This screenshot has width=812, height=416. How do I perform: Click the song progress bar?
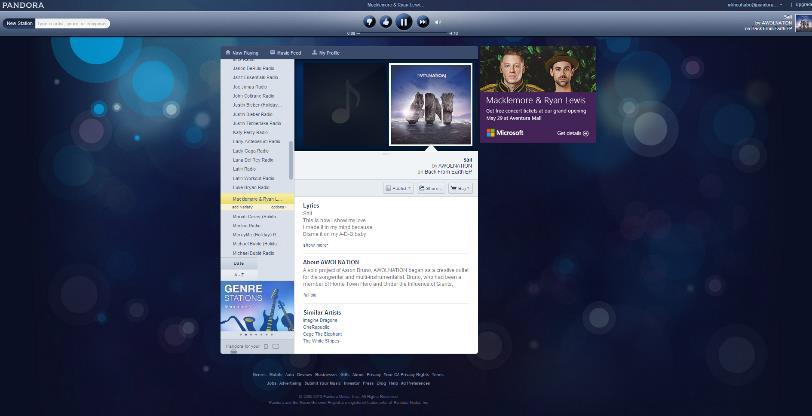click(x=403, y=34)
